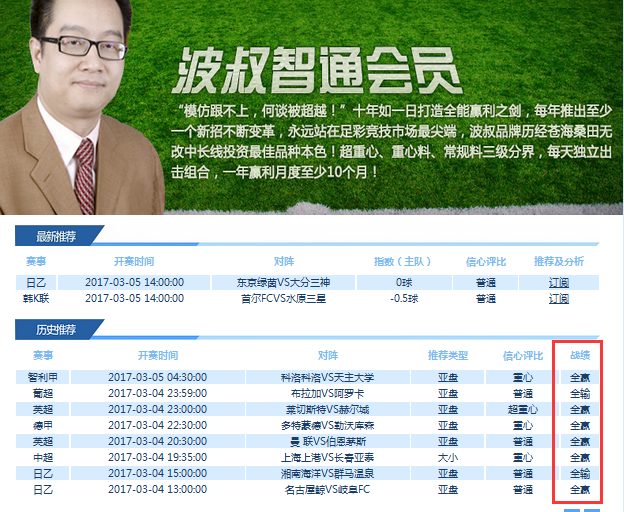Click the 大小 recommendation type cell
The width and height of the screenshot is (624, 512).
pos(448,457)
